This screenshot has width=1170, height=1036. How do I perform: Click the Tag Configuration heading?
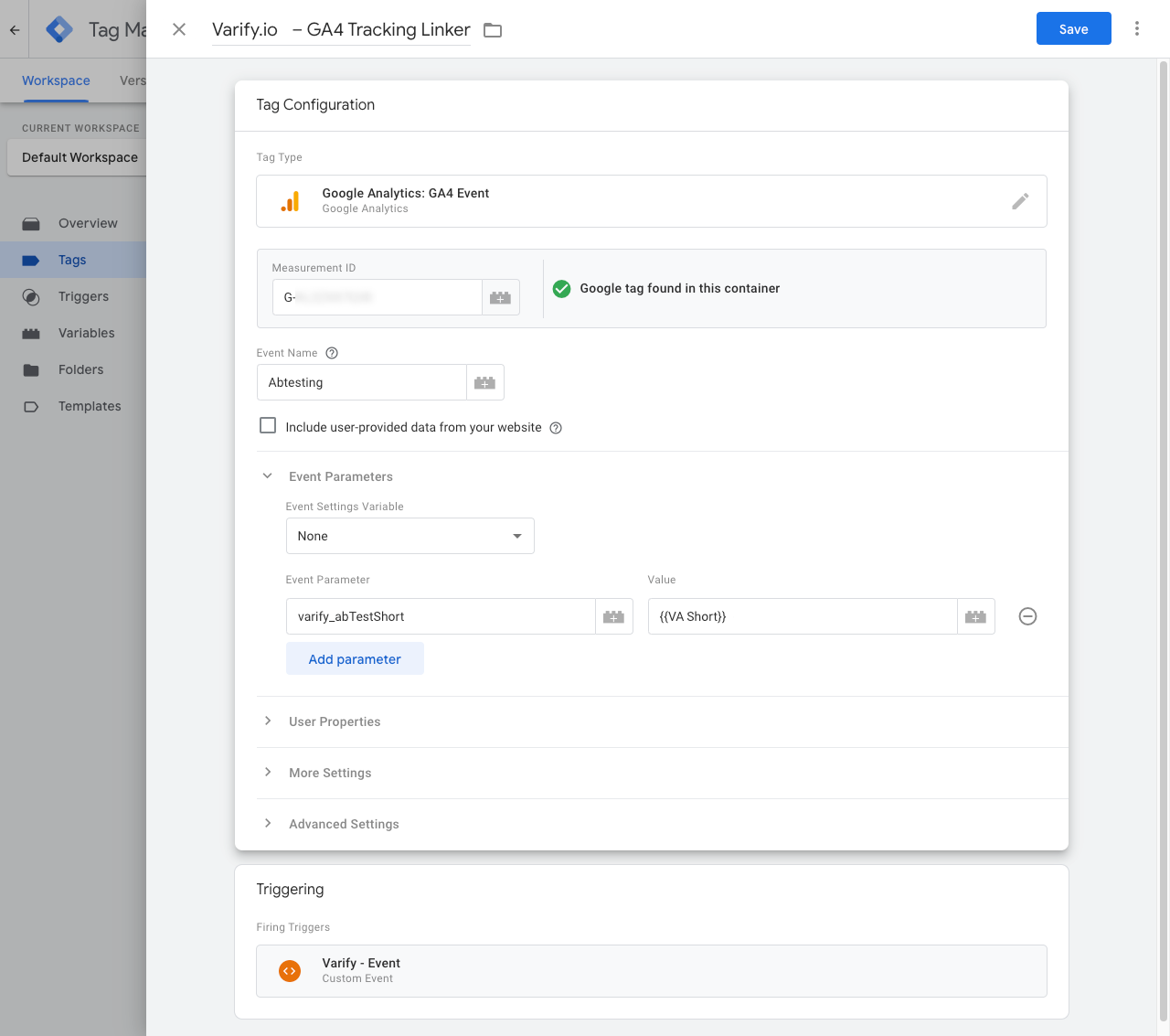tap(315, 104)
